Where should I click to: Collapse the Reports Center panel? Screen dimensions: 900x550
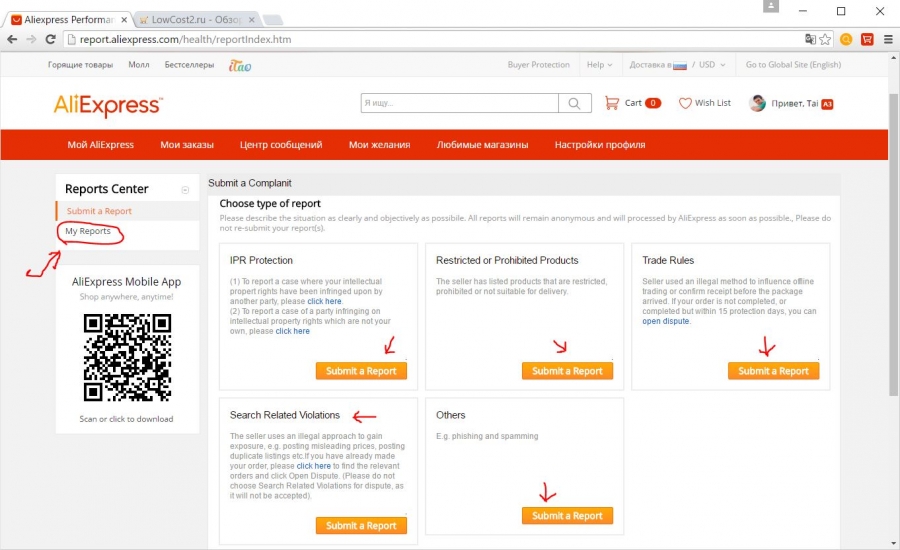tap(185, 190)
